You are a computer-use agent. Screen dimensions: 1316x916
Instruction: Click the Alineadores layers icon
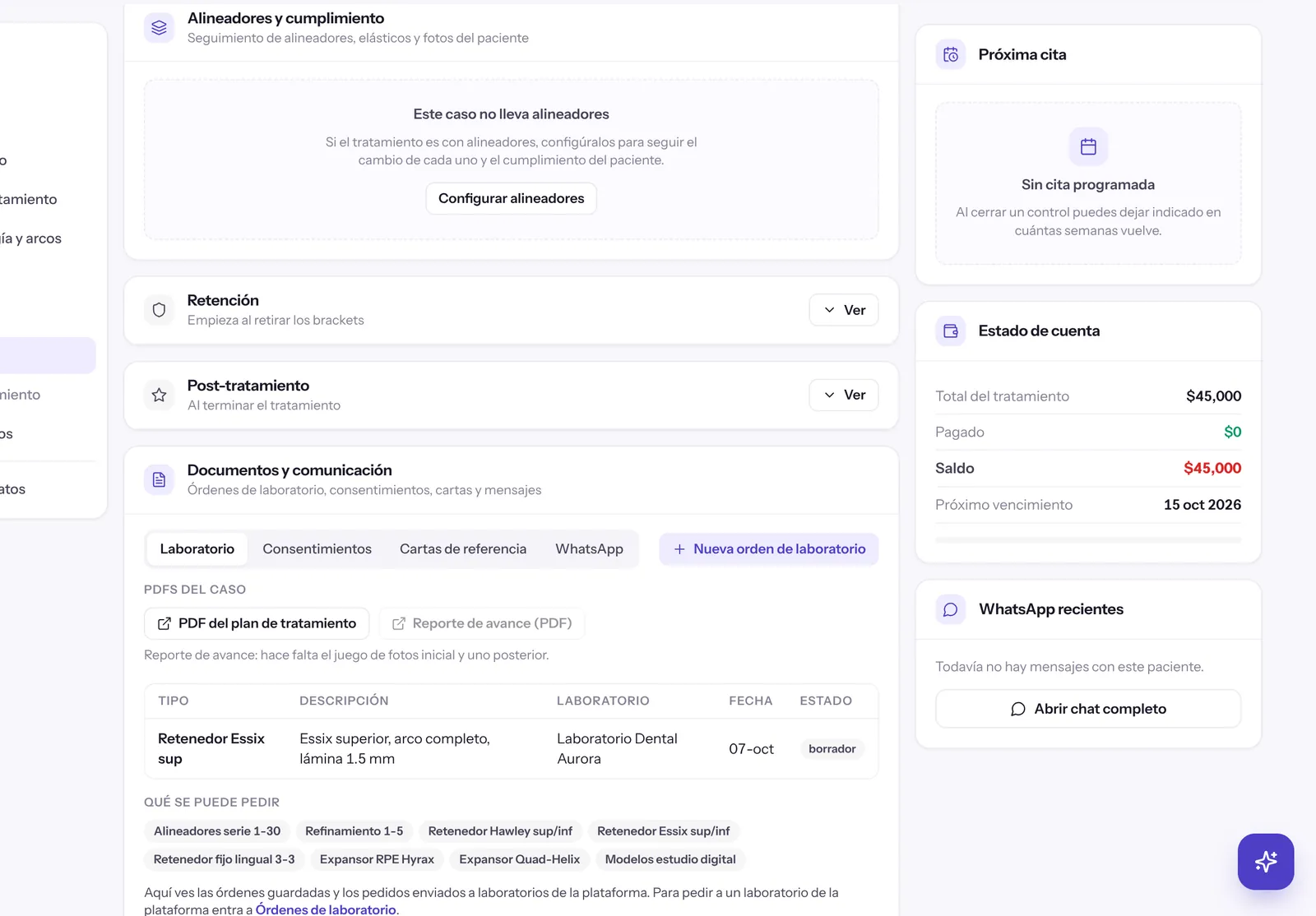coord(159,27)
